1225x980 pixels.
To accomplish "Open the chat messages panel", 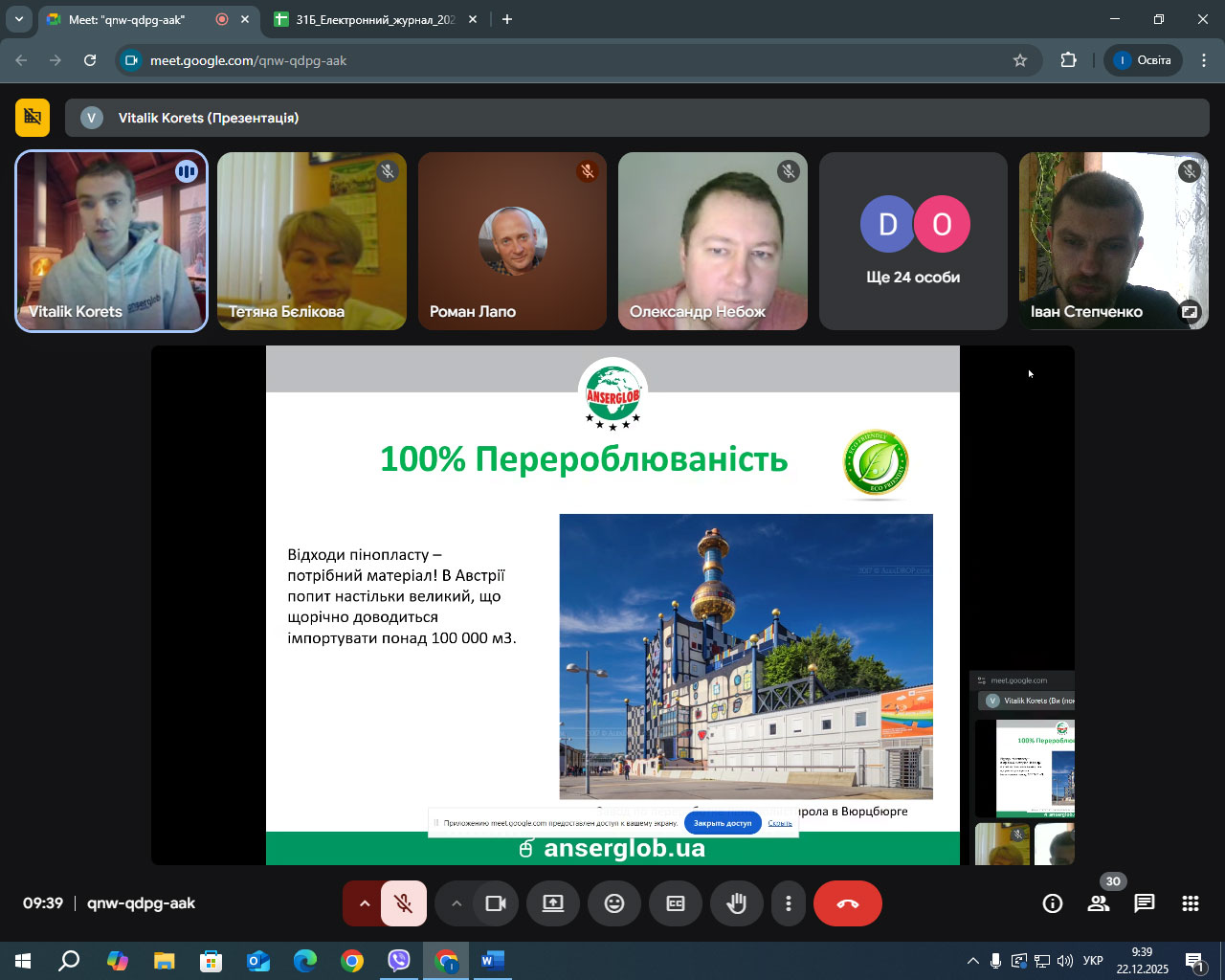I will point(1145,903).
